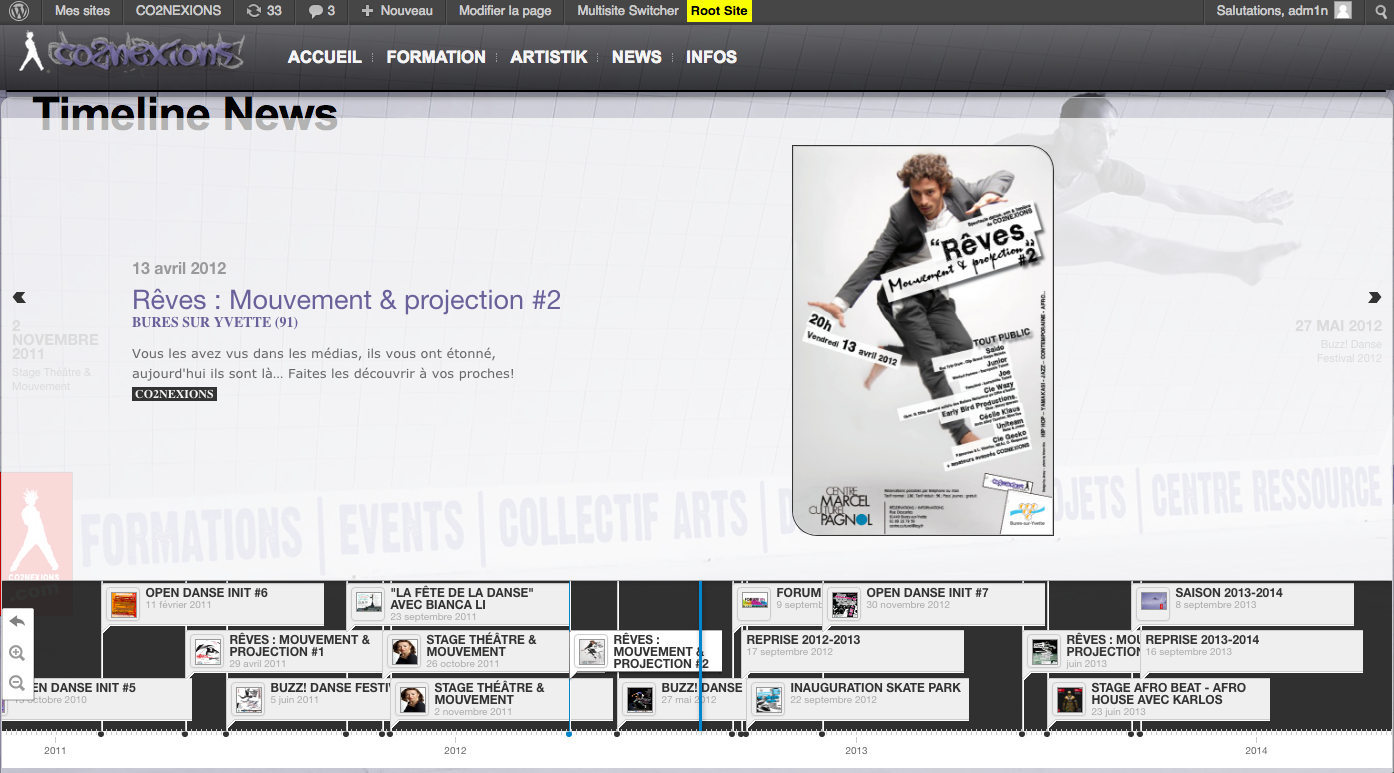Image resolution: width=1394 pixels, height=773 pixels.
Task: Click the 2011 year label on time axis
Action: click(x=55, y=750)
